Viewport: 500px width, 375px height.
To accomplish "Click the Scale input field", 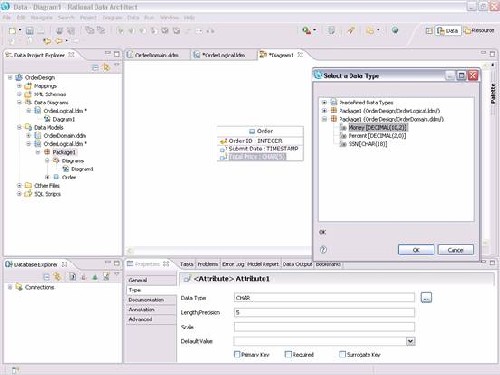I will [324, 327].
